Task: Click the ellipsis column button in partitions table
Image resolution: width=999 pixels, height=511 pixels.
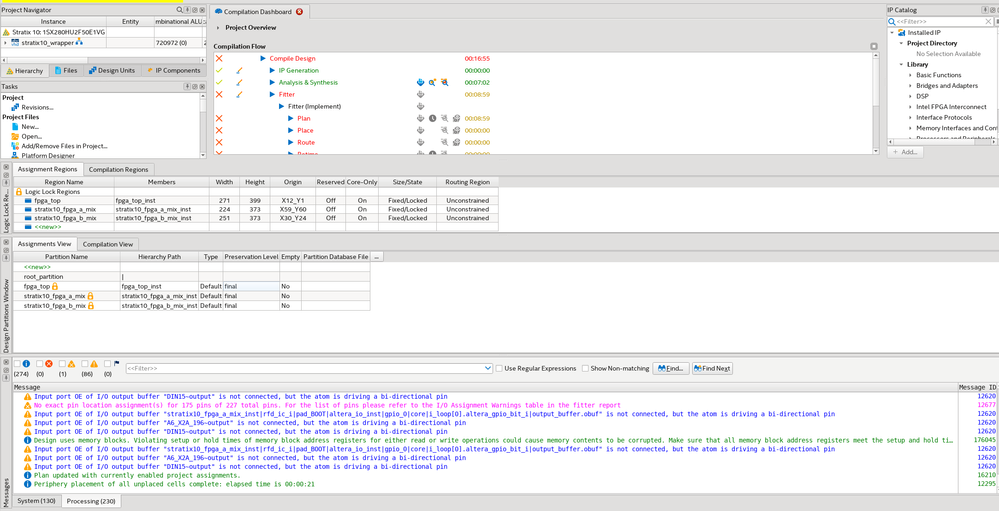Action: [x=377, y=257]
